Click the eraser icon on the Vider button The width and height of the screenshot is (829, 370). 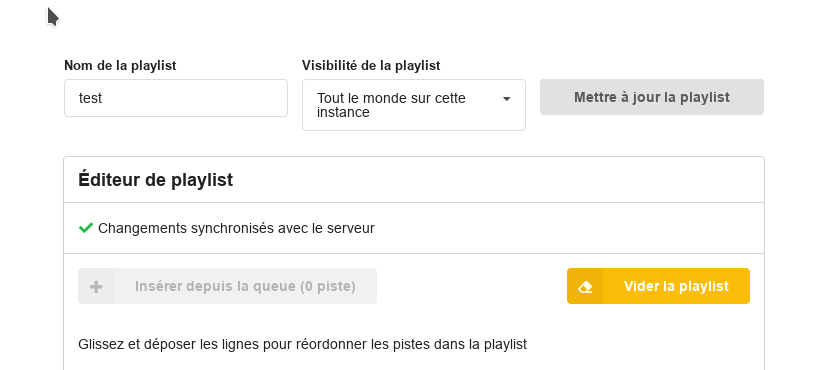585,286
